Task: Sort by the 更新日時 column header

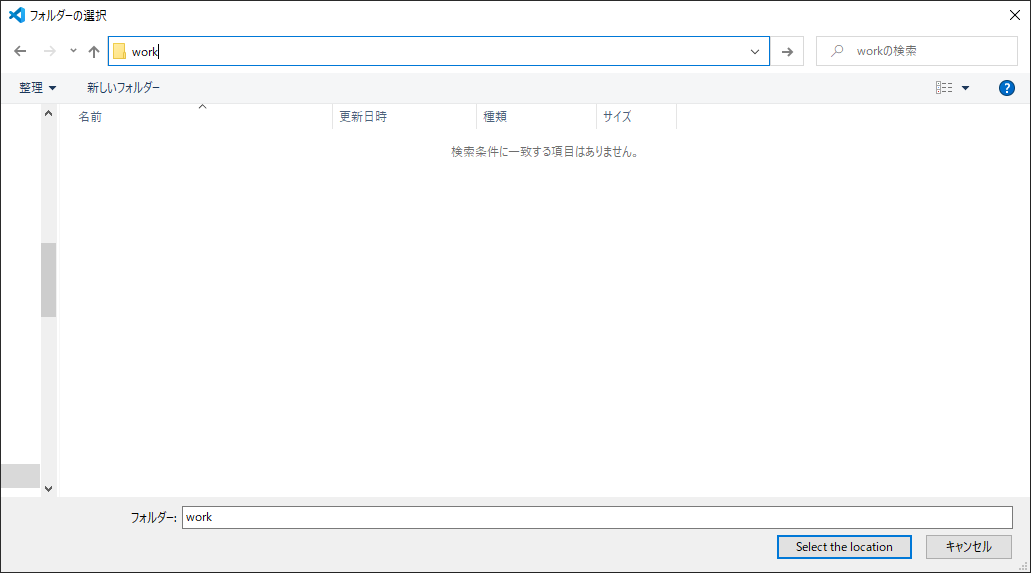Action: click(x=404, y=116)
